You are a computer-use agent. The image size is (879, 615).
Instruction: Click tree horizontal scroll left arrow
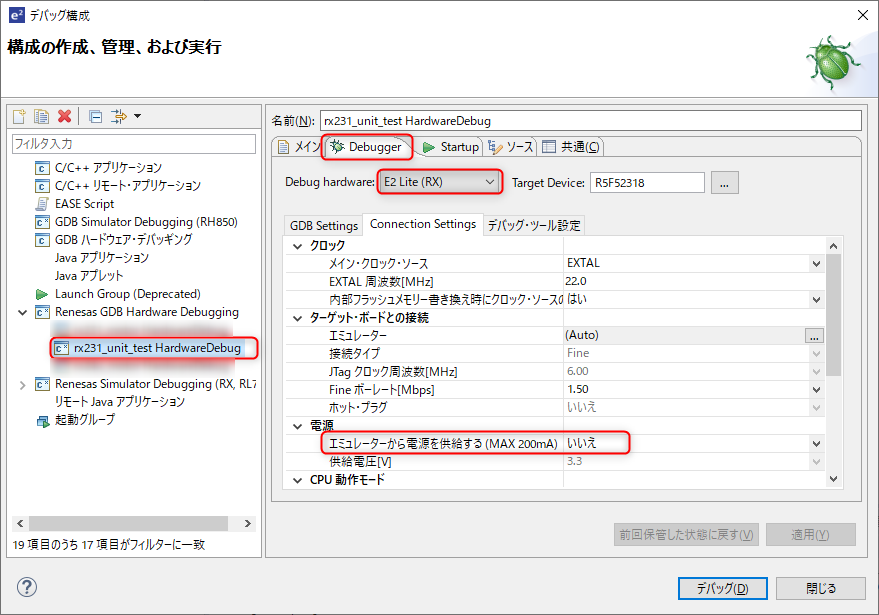pos(20,523)
